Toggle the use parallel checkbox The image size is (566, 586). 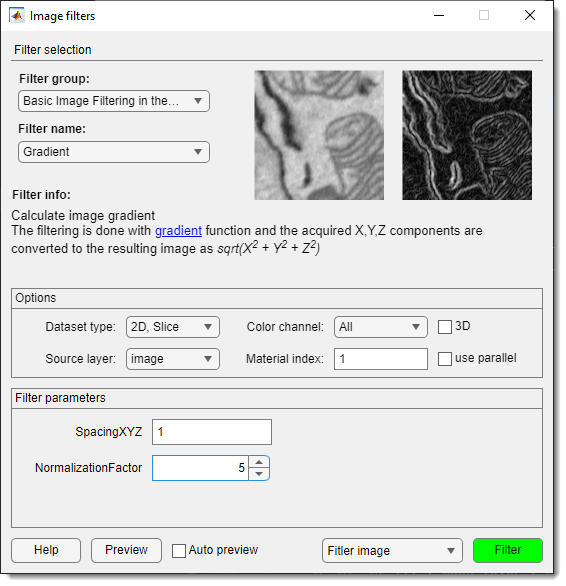(445, 359)
